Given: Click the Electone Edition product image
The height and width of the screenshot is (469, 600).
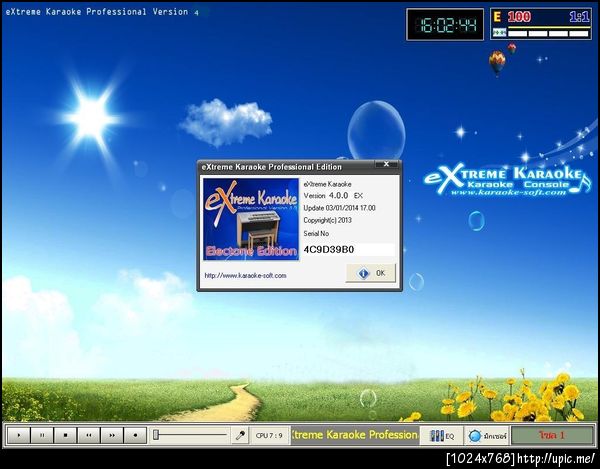Looking at the screenshot, I should click(x=251, y=219).
